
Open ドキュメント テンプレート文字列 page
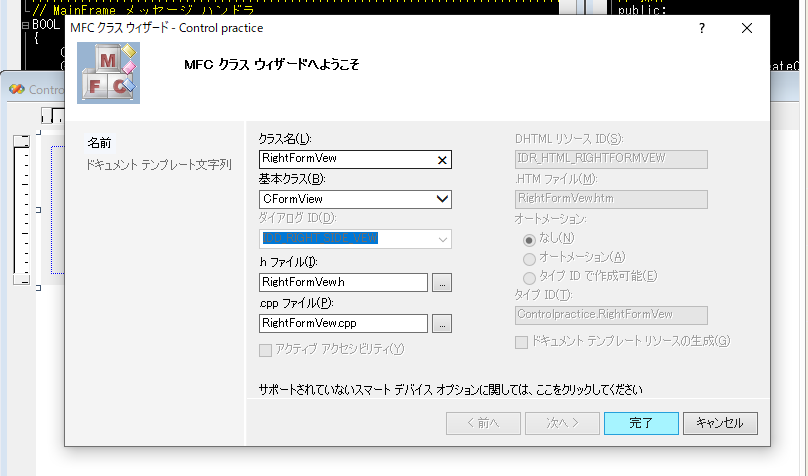[159, 165]
